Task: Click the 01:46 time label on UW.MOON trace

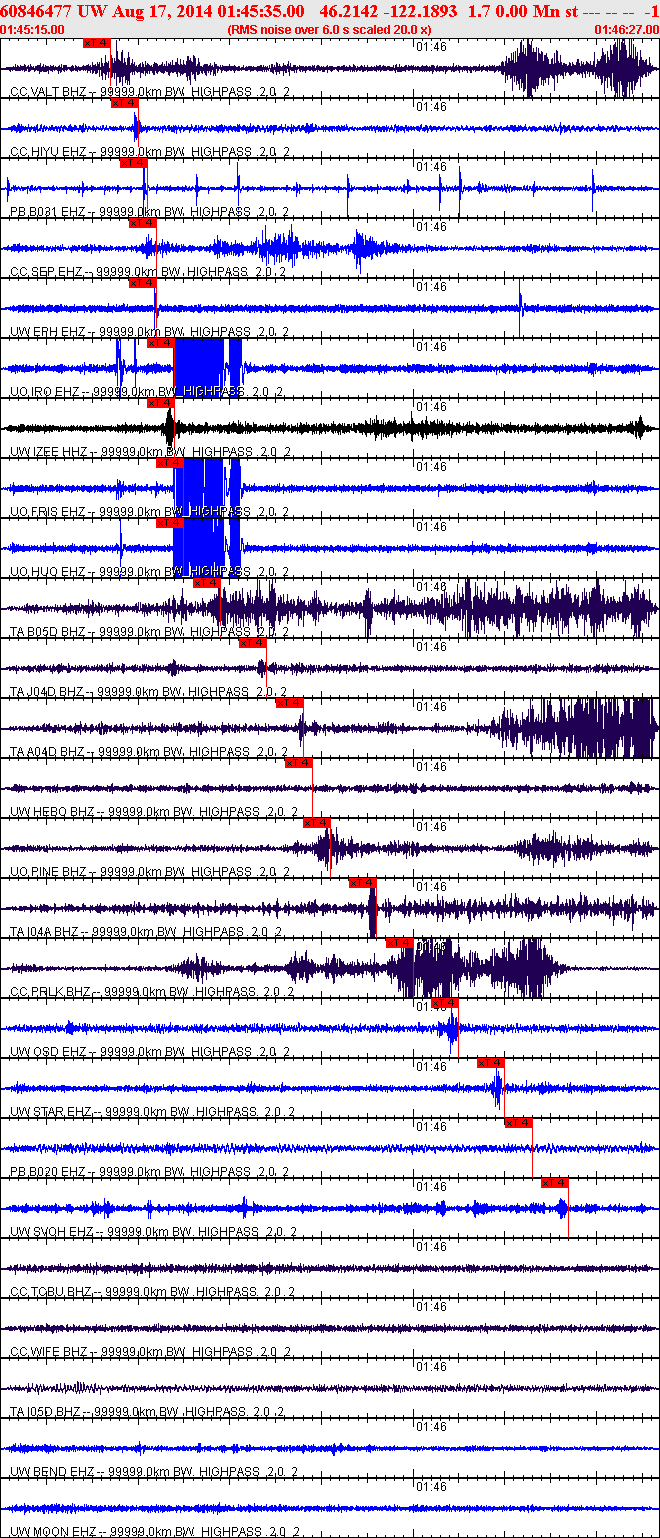Action: click(431, 1487)
